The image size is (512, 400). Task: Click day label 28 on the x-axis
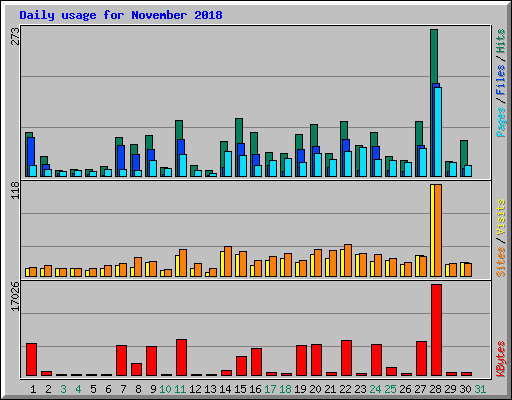(x=435, y=389)
